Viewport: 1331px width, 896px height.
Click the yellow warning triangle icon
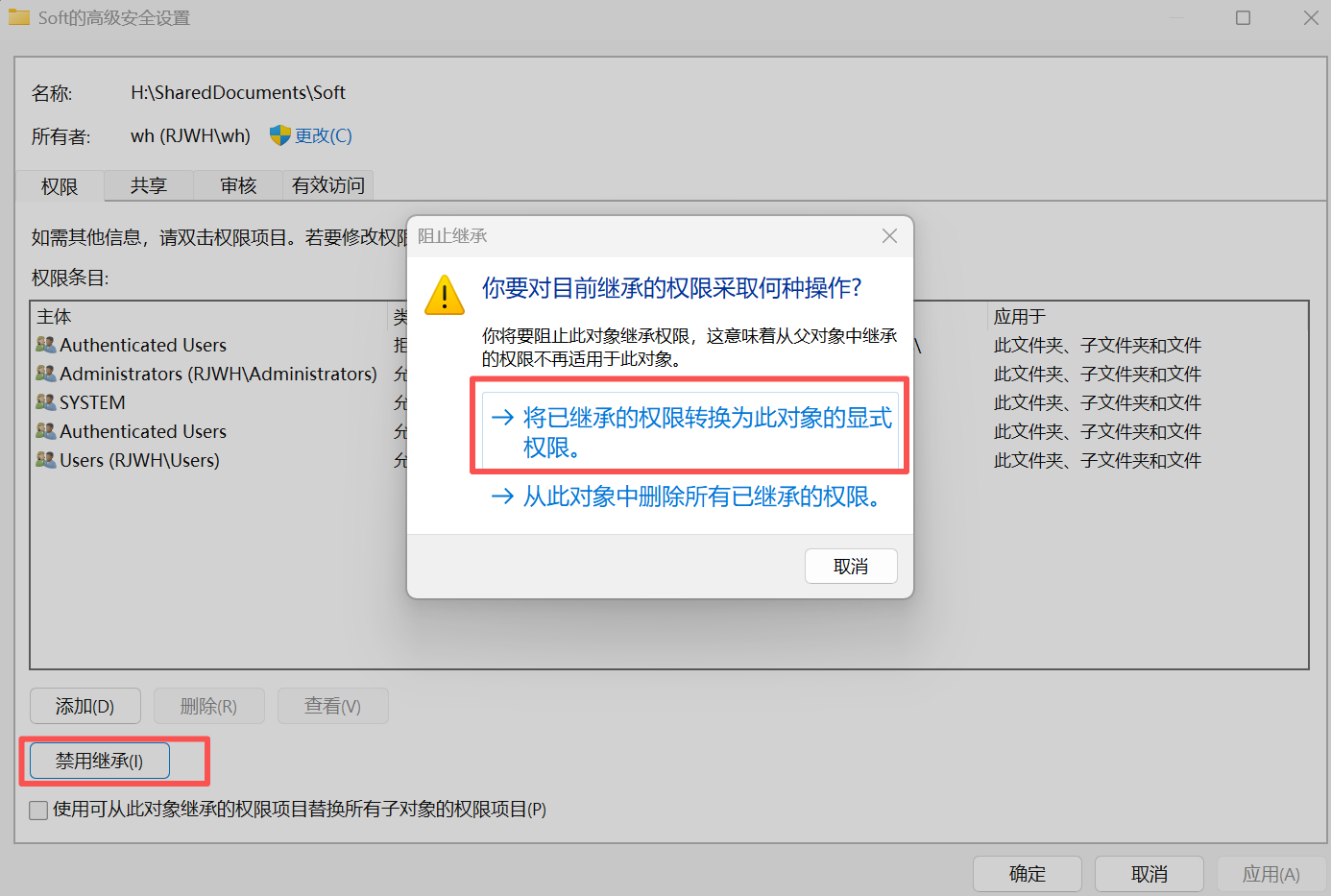445,295
